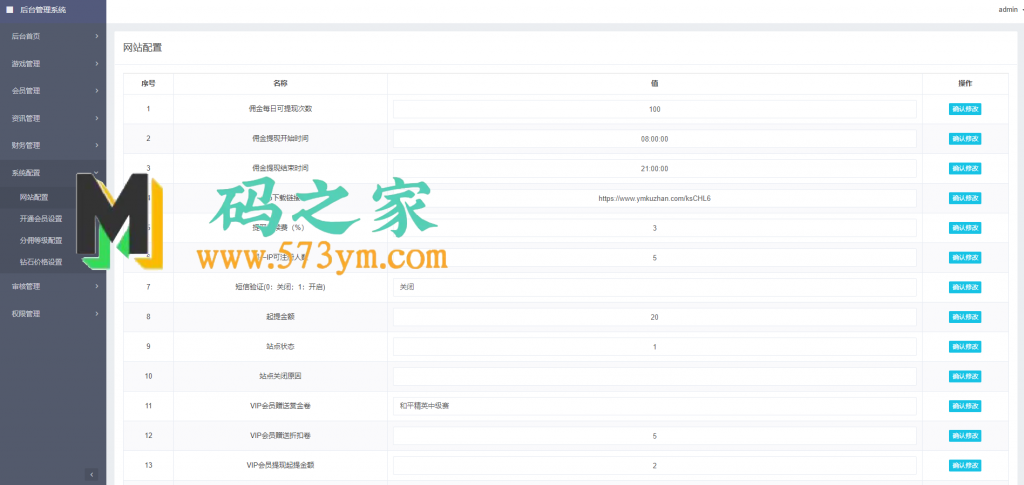Image resolution: width=1024 pixels, height=485 pixels.
Task: Confirm change for the IP registration row
Action: [x=965, y=257]
